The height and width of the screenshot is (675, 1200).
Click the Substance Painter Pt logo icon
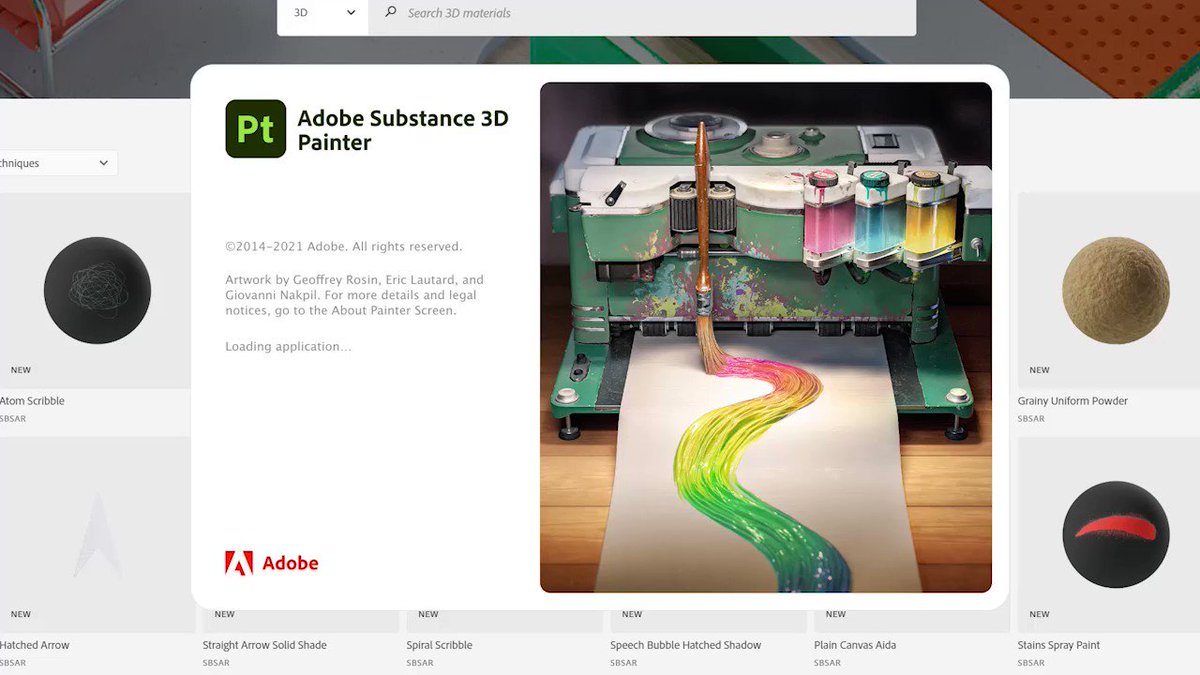[256, 129]
